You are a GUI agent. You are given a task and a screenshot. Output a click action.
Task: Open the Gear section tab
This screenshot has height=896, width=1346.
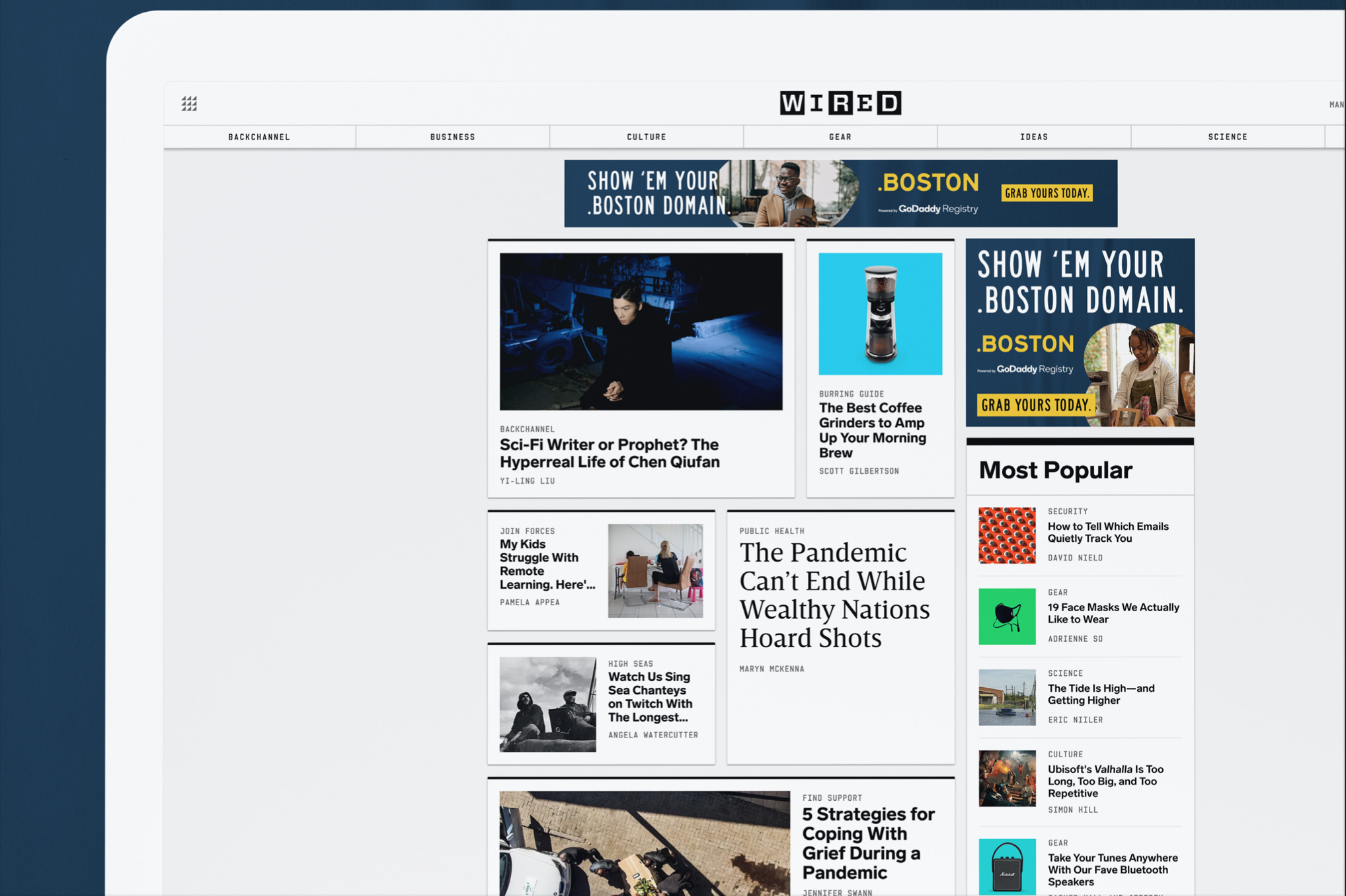coord(840,137)
